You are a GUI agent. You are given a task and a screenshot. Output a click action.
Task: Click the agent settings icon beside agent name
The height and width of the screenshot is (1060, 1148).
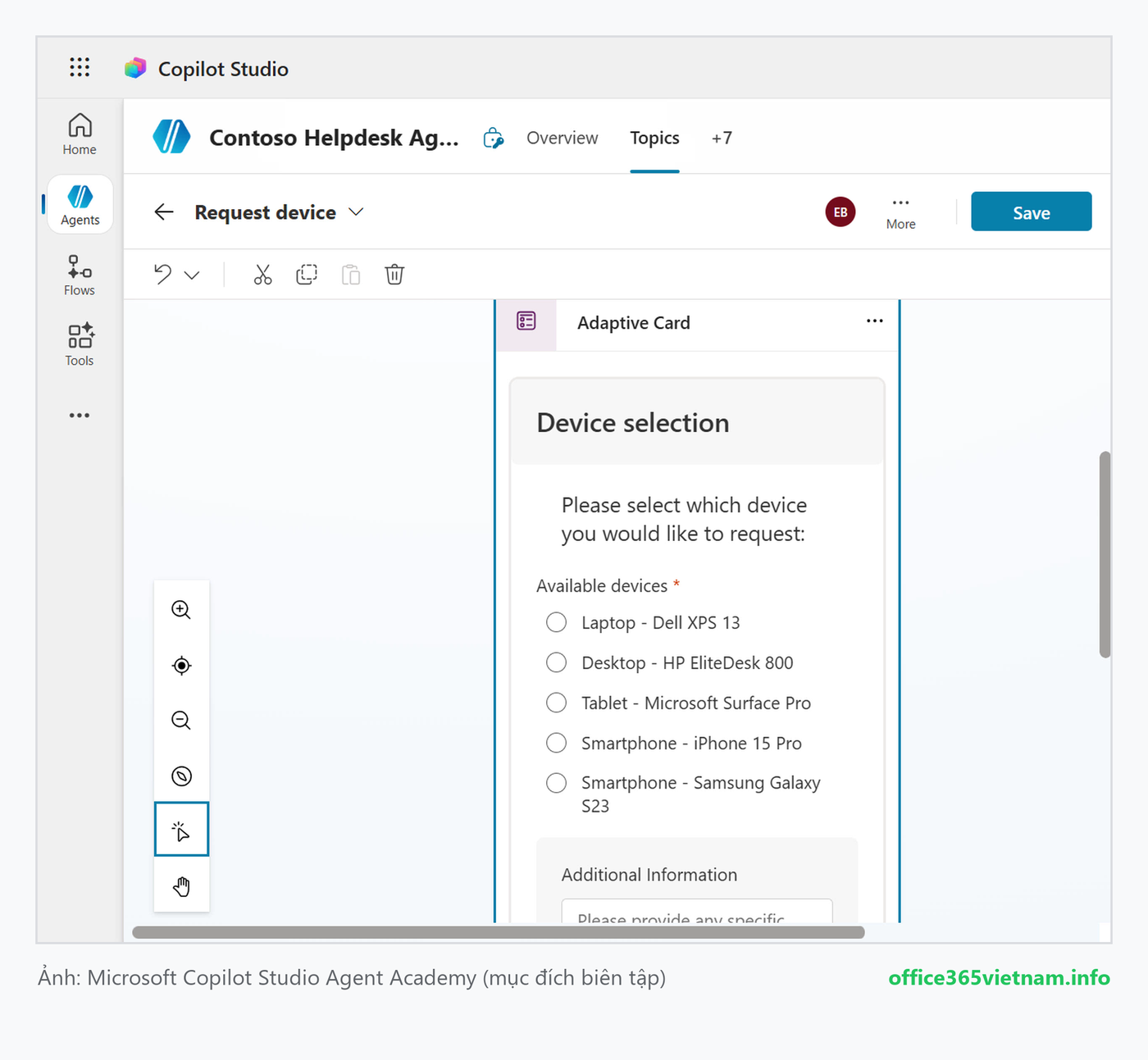pyautogui.click(x=494, y=138)
